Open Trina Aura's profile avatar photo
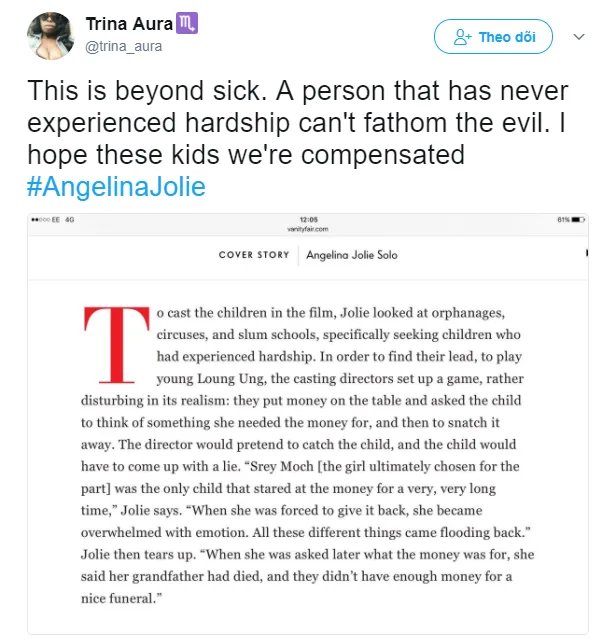 51,36
